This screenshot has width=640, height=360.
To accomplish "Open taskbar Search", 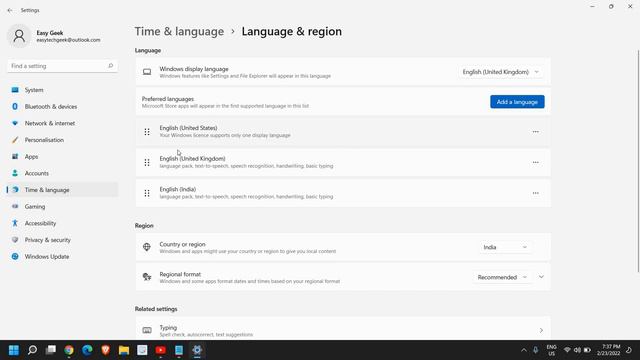I will coord(32,350).
